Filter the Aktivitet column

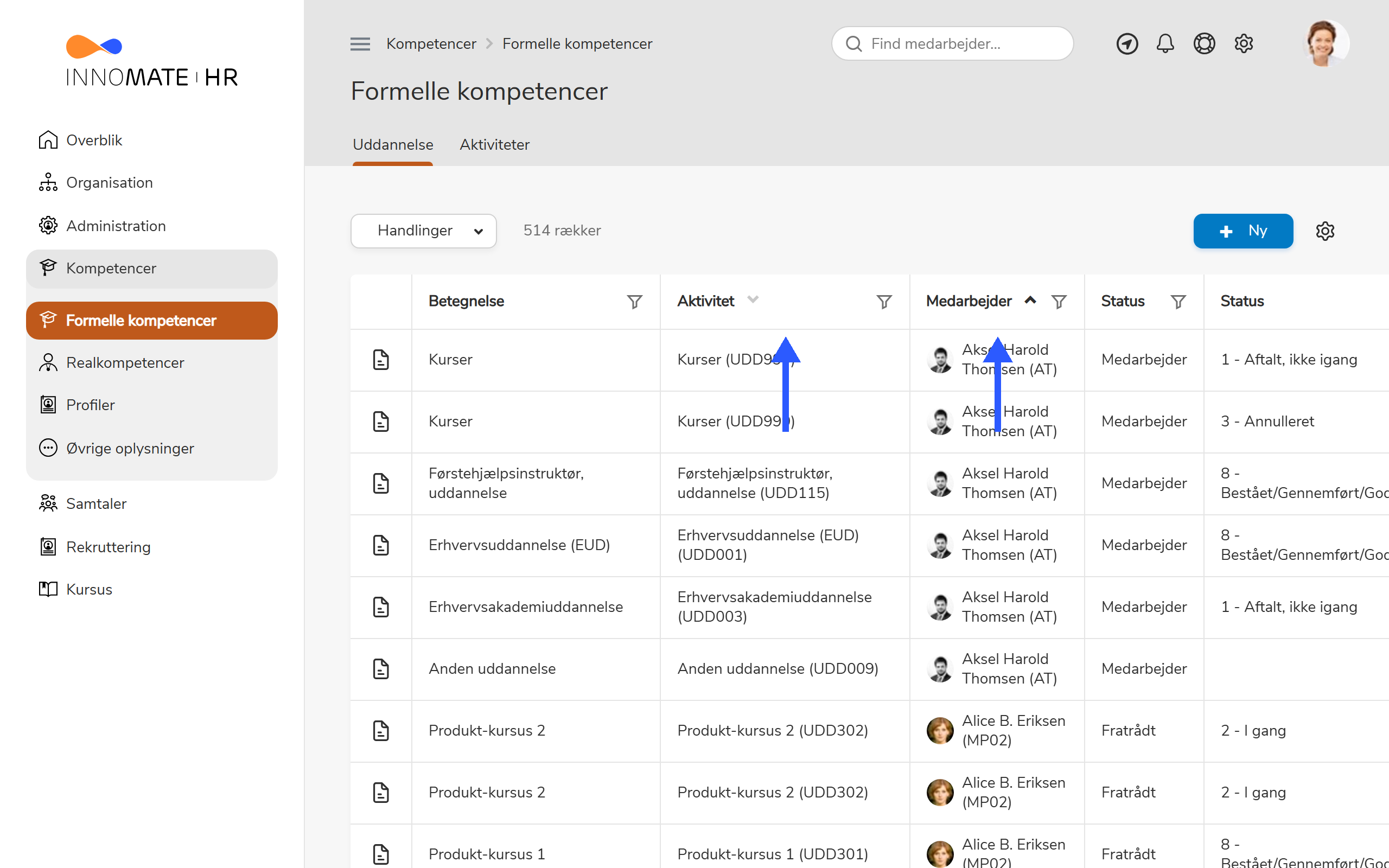pos(884,302)
